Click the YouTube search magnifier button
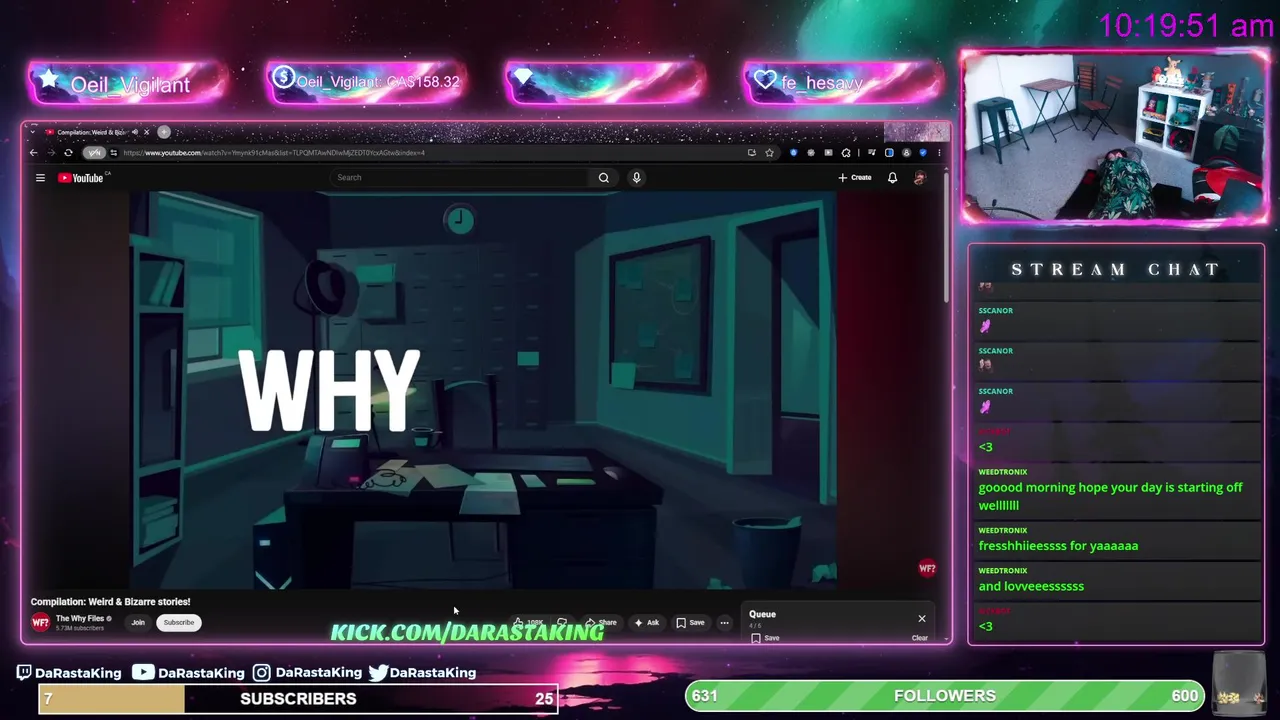 pyautogui.click(x=604, y=178)
